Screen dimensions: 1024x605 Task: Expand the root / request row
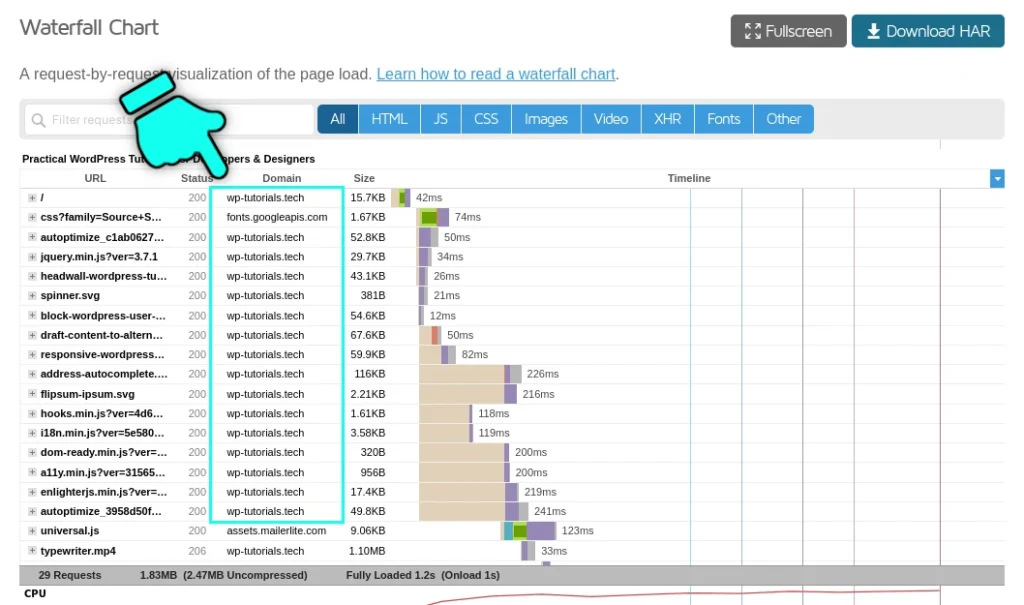(31, 198)
